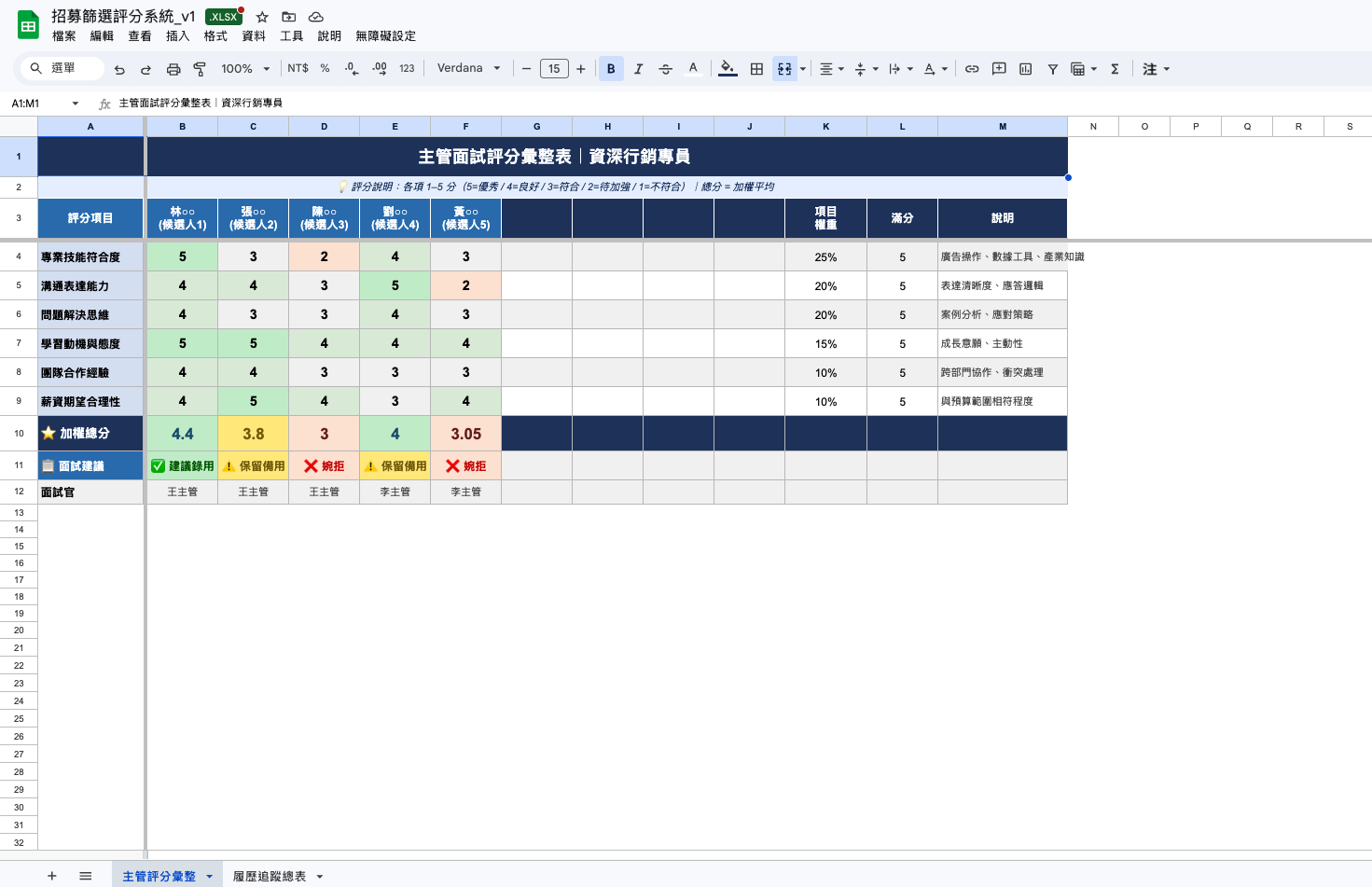Screen dimensions: 1372x887
Task: Open the table views dropdown
Action: pos(1083,69)
